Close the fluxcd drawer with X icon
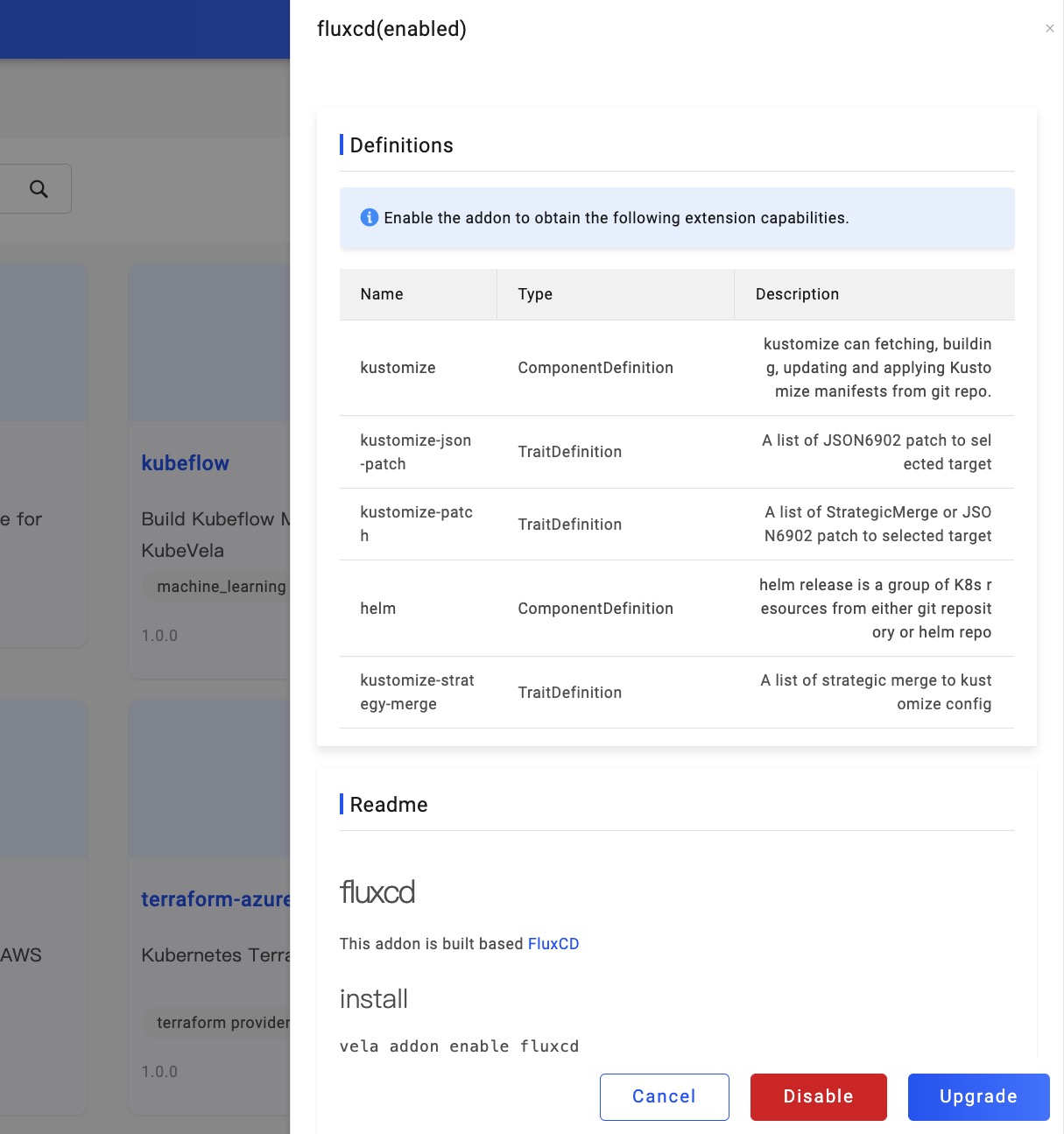The image size is (1064, 1134). pos(1049,29)
